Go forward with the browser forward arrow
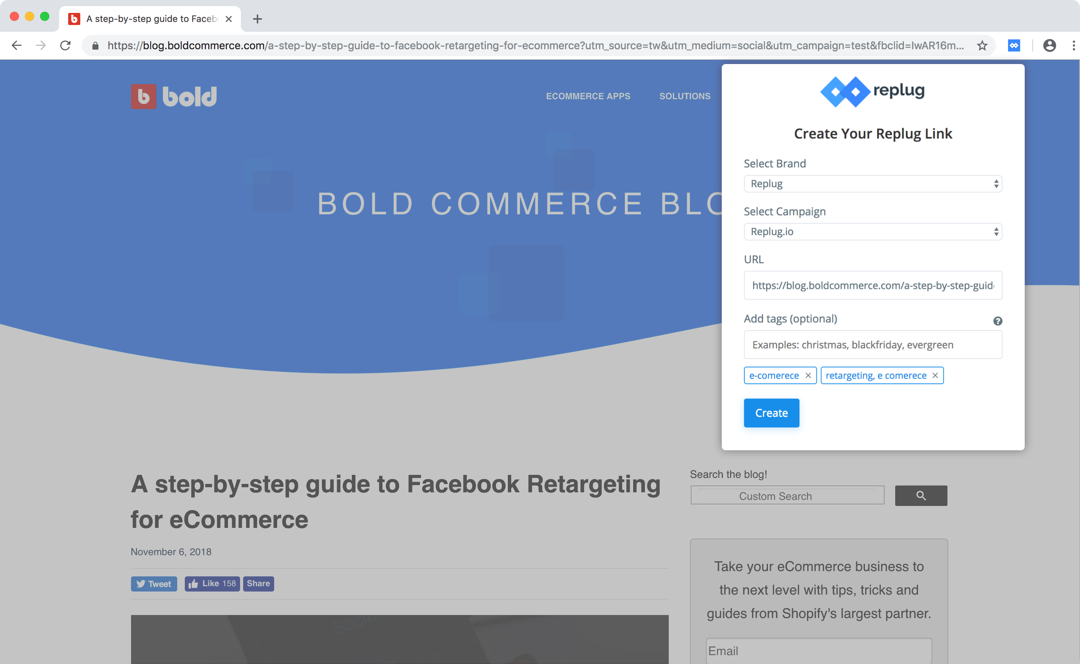 tap(41, 45)
